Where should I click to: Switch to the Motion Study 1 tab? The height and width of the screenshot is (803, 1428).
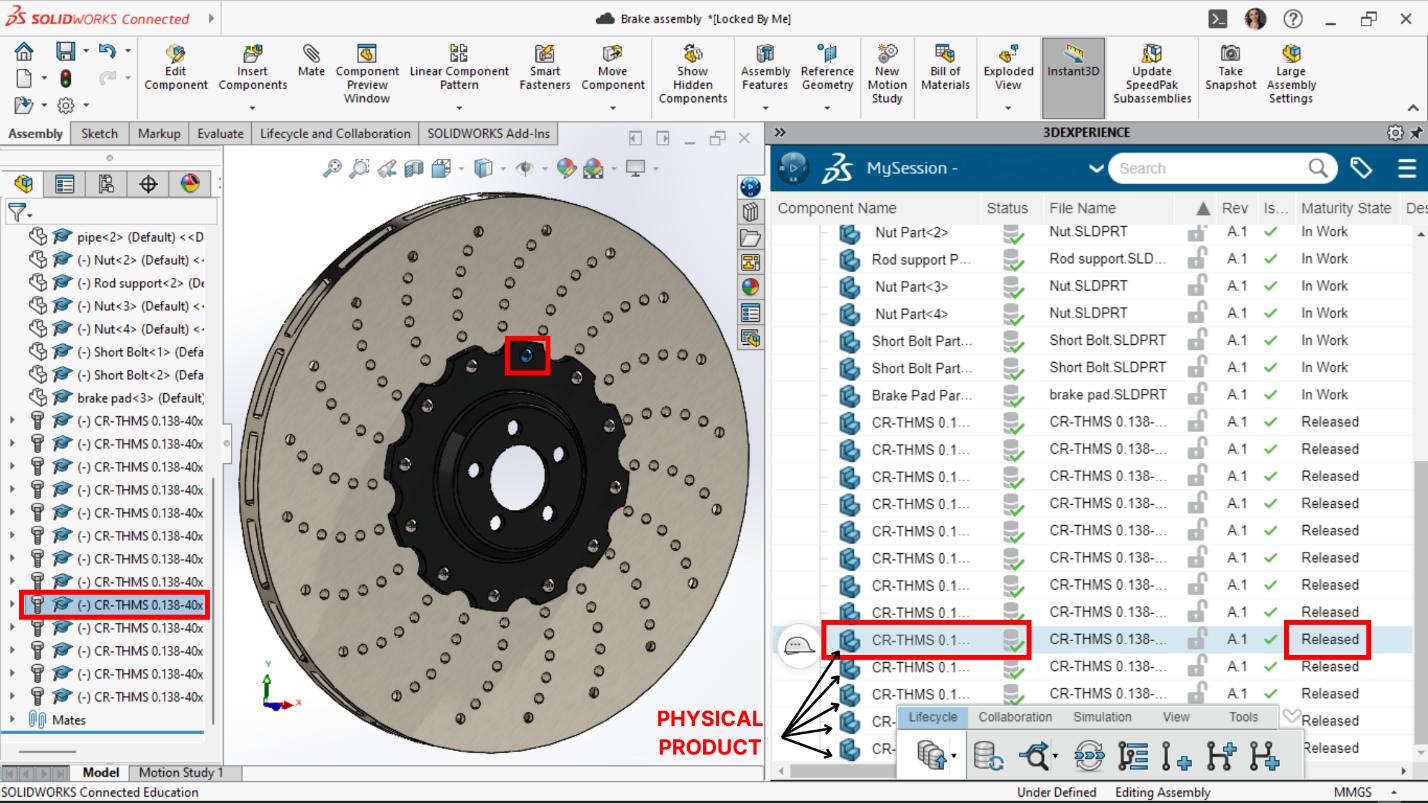coord(180,772)
